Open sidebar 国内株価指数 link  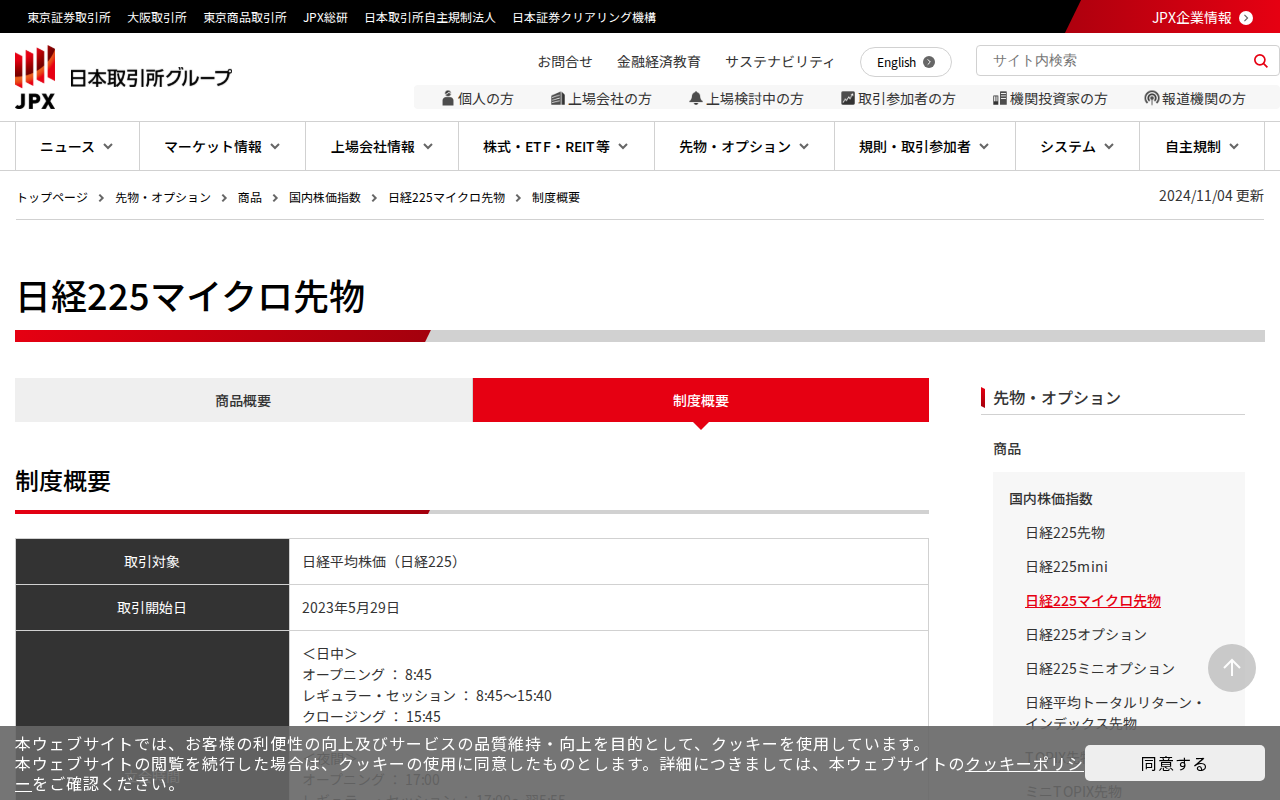(x=1051, y=499)
